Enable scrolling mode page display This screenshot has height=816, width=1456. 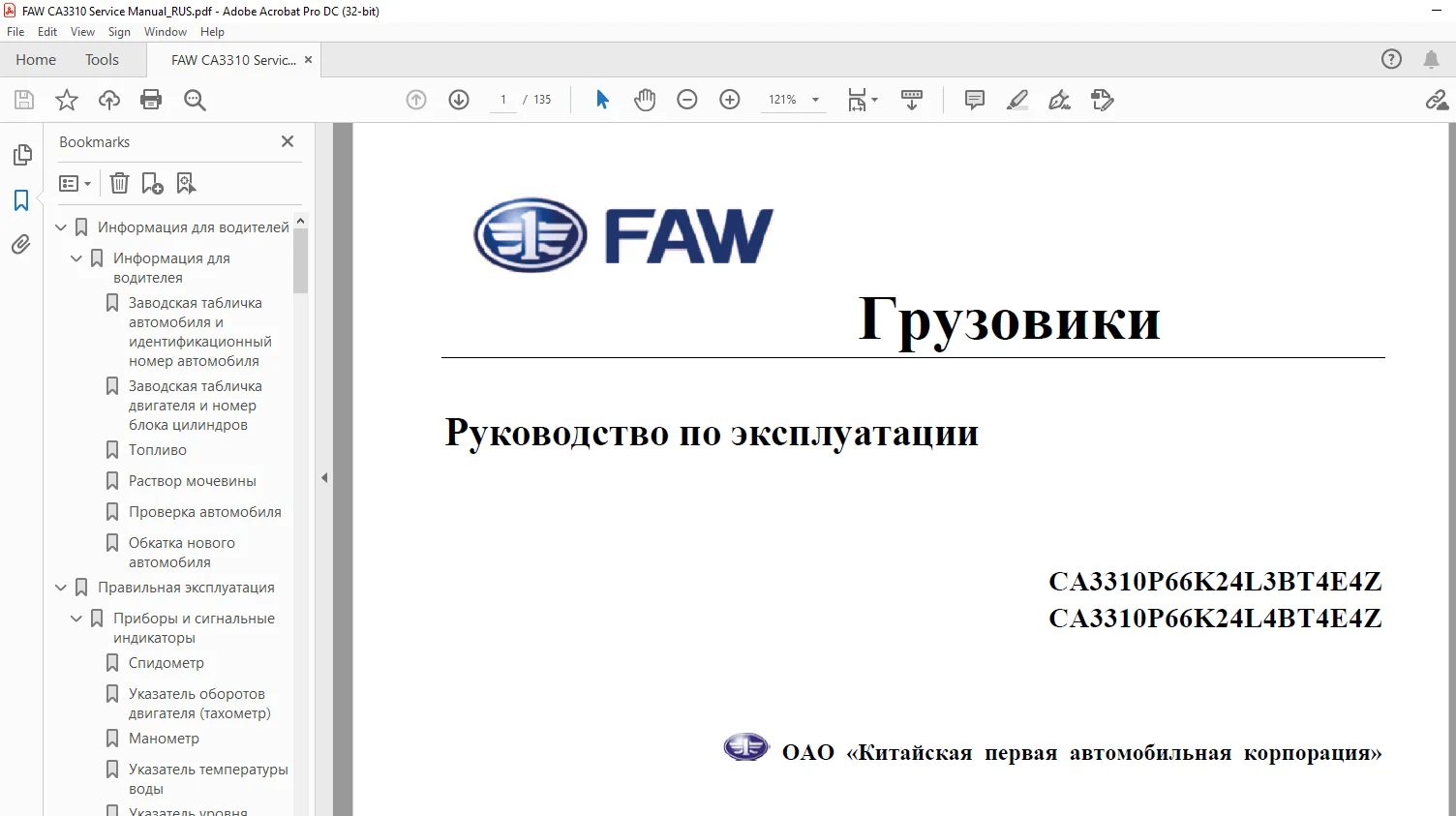tap(912, 100)
